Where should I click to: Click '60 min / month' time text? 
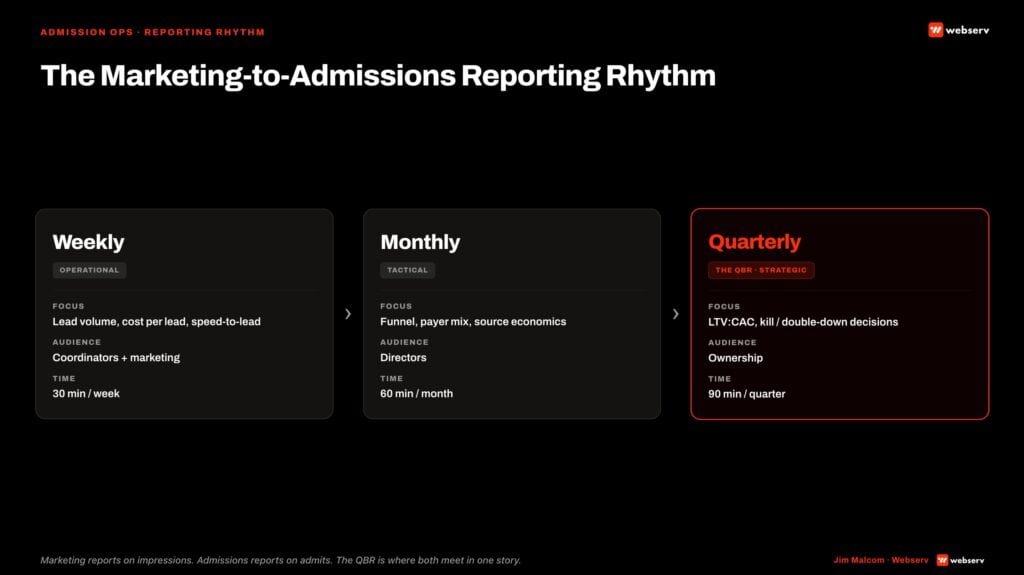coord(417,393)
